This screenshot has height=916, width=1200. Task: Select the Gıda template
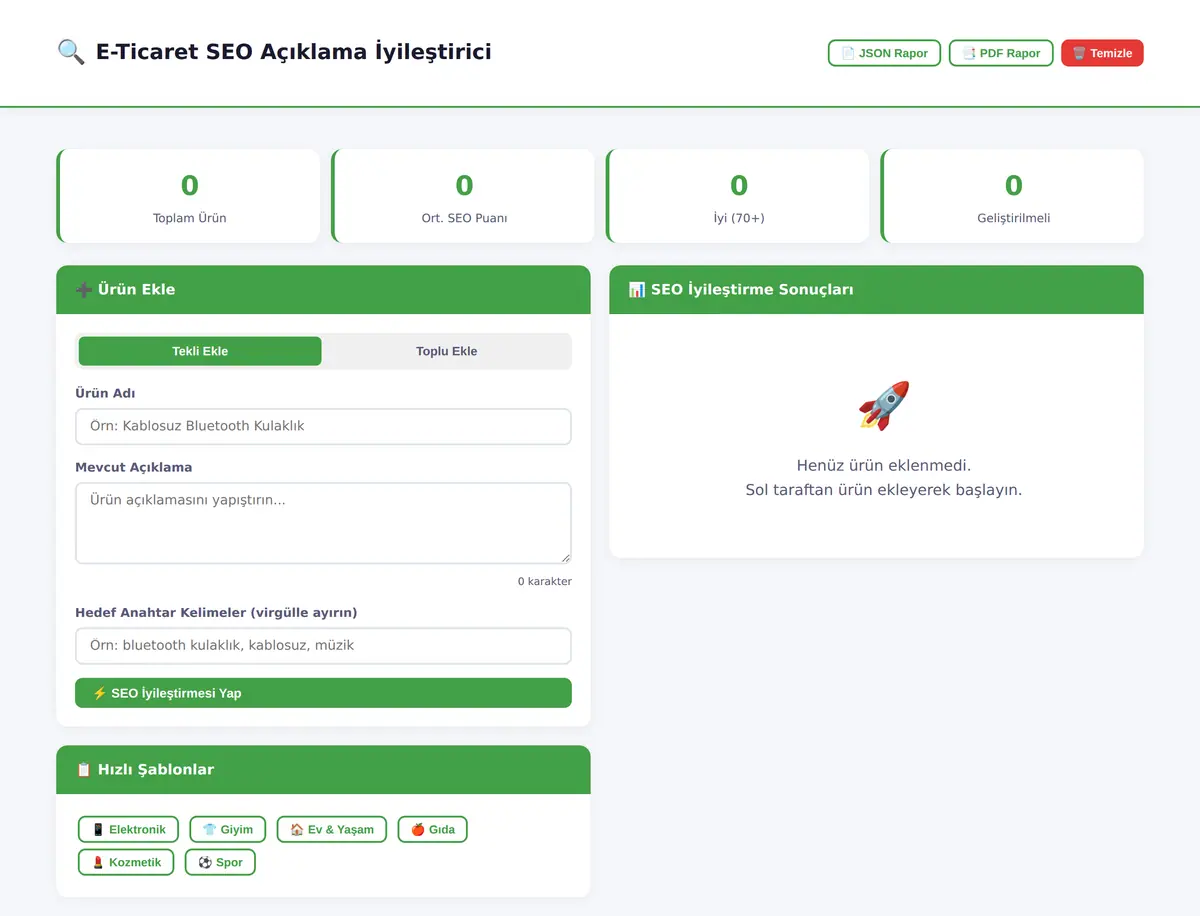[433, 829]
